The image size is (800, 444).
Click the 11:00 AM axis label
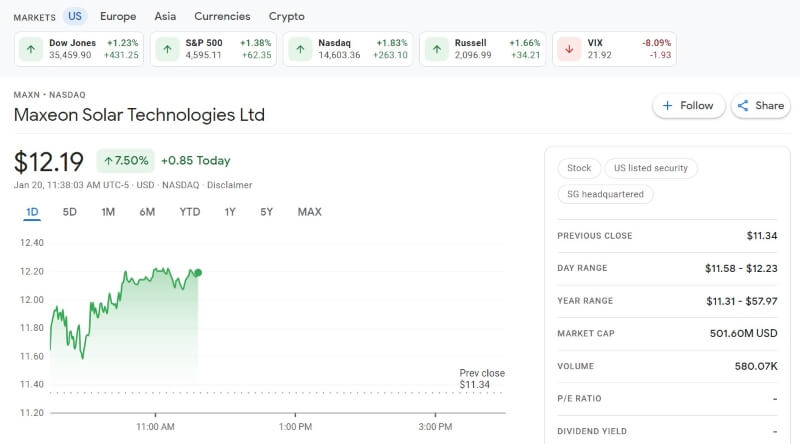(155, 427)
